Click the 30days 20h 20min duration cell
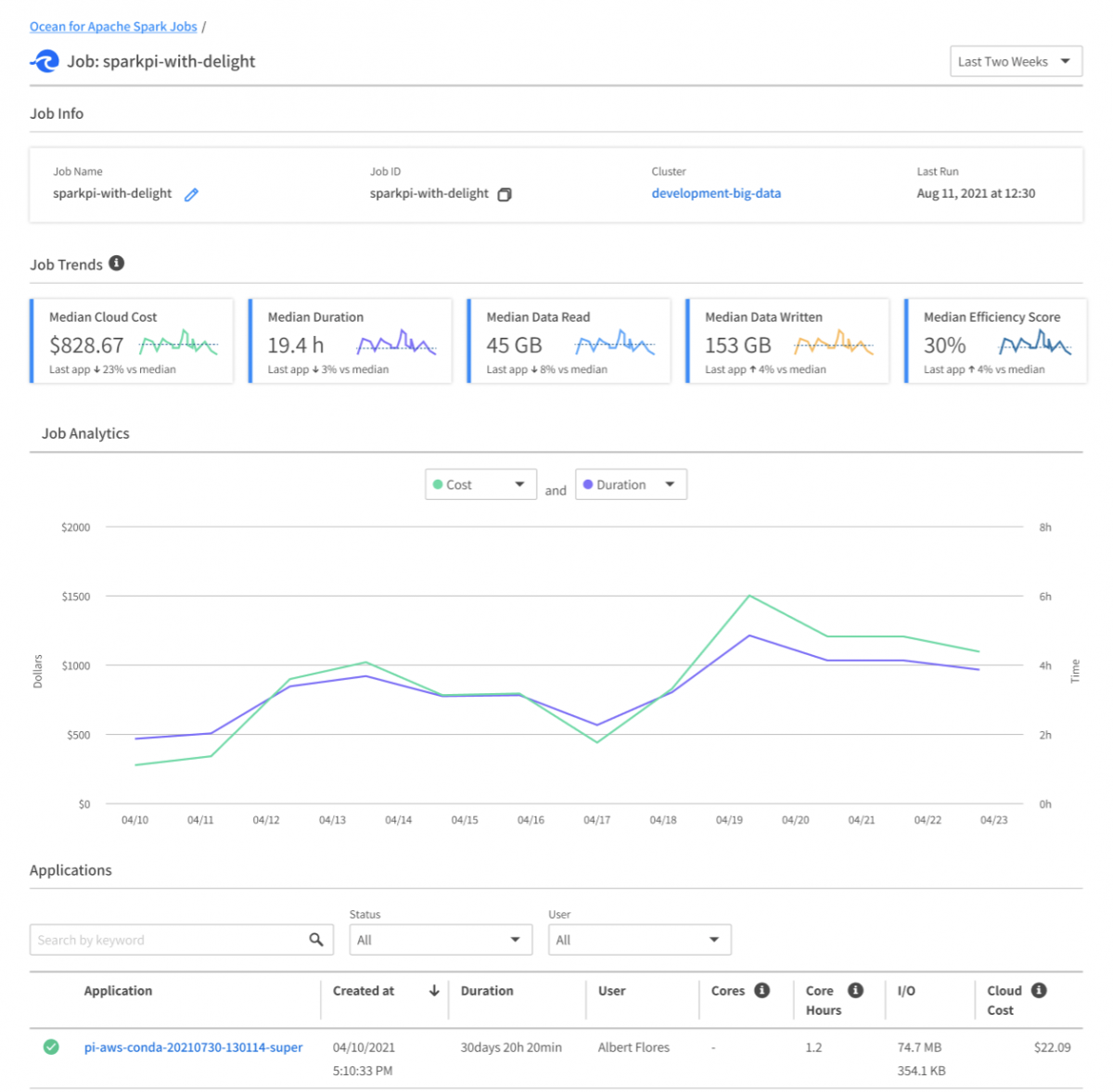Viewport: 1113px width, 1092px height. (511, 1047)
